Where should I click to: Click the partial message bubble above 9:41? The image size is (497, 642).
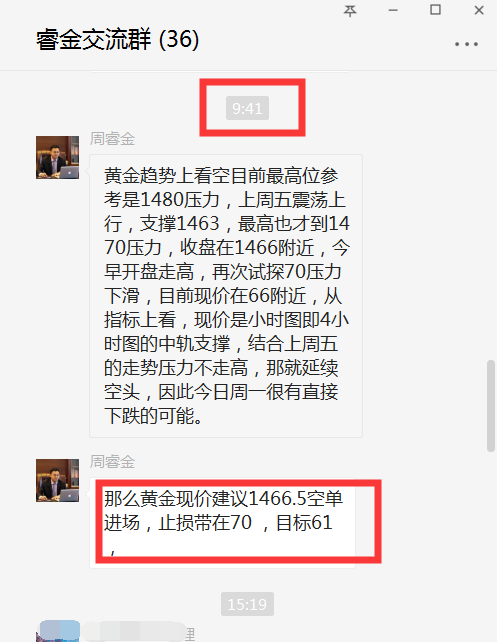pyautogui.click(x=220, y=72)
